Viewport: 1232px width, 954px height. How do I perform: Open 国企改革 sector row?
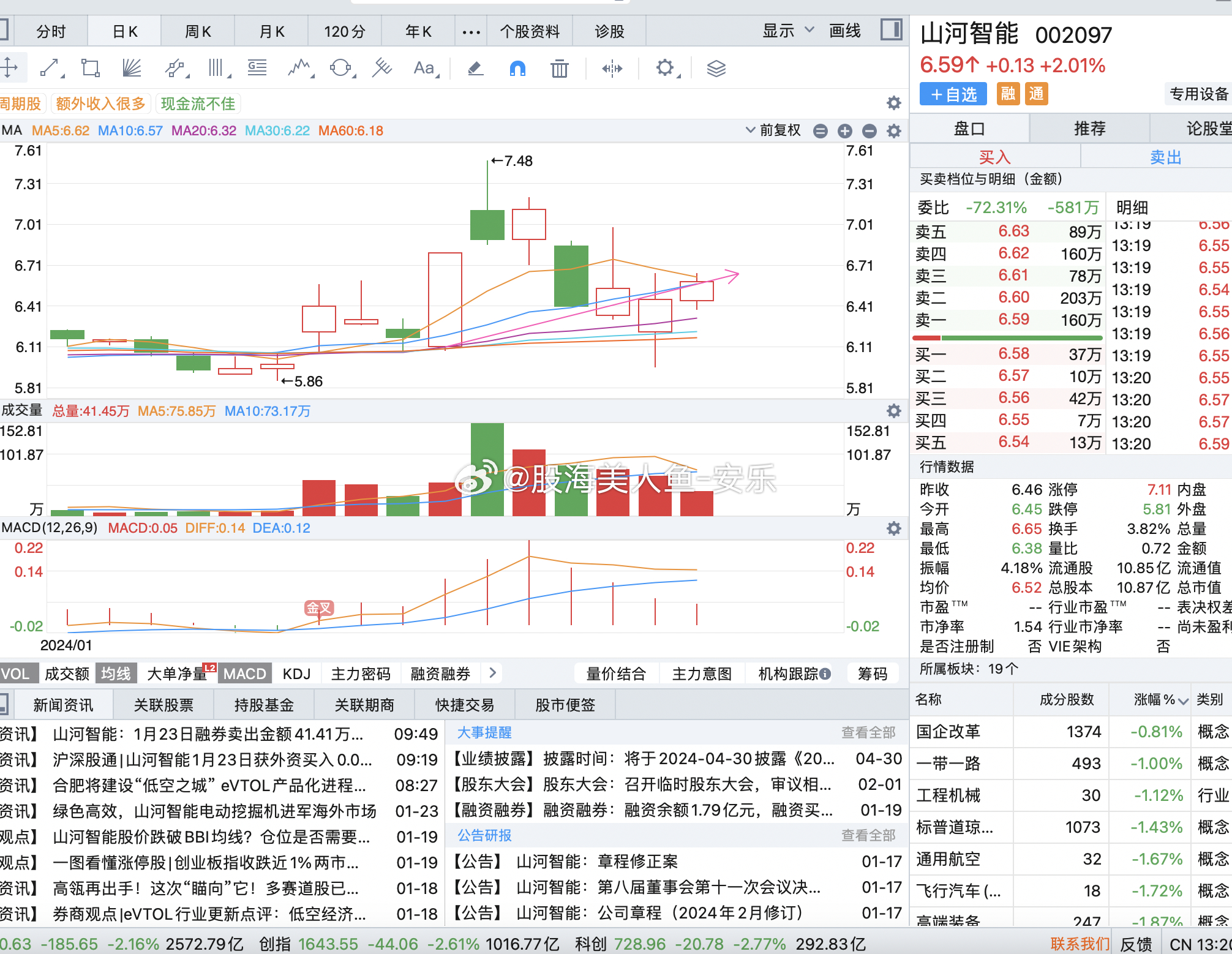click(1071, 732)
